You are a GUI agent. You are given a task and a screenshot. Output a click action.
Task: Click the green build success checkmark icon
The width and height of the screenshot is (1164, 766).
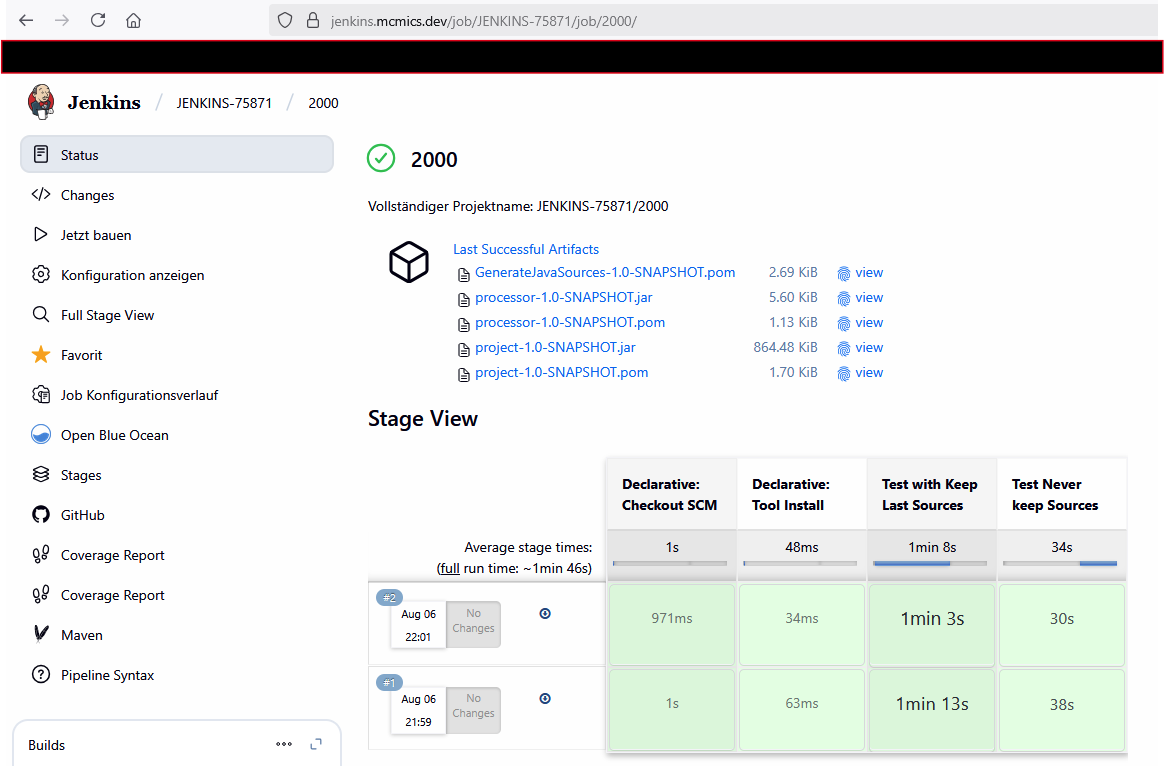[x=381, y=158]
